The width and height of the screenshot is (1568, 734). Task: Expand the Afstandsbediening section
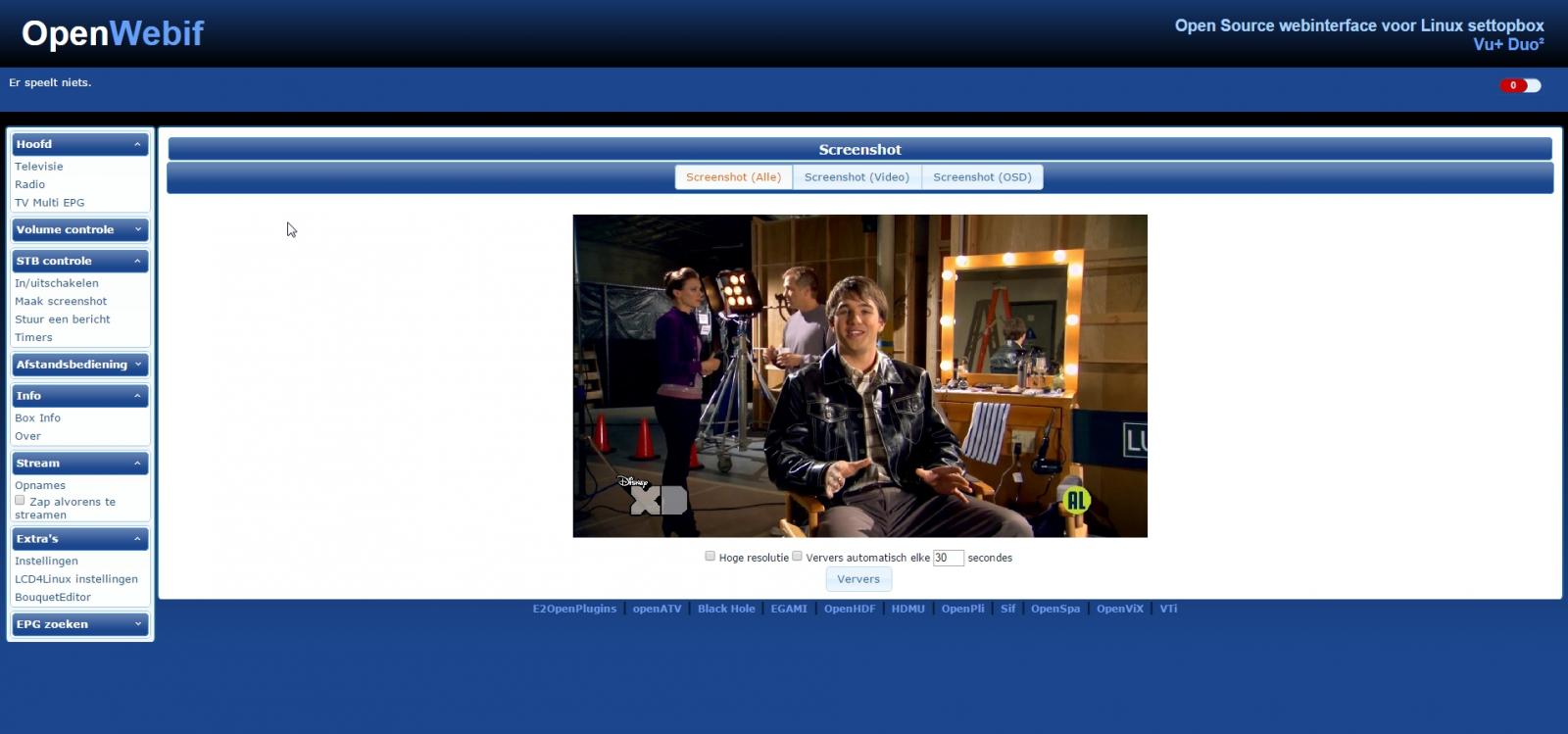coord(80,365)
